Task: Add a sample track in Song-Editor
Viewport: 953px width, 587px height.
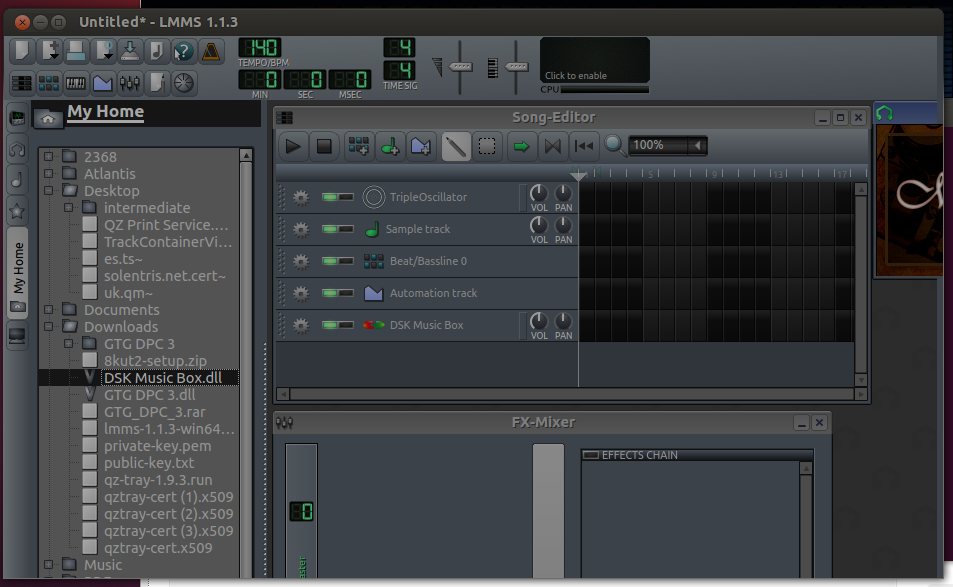Action: point(390,146)
